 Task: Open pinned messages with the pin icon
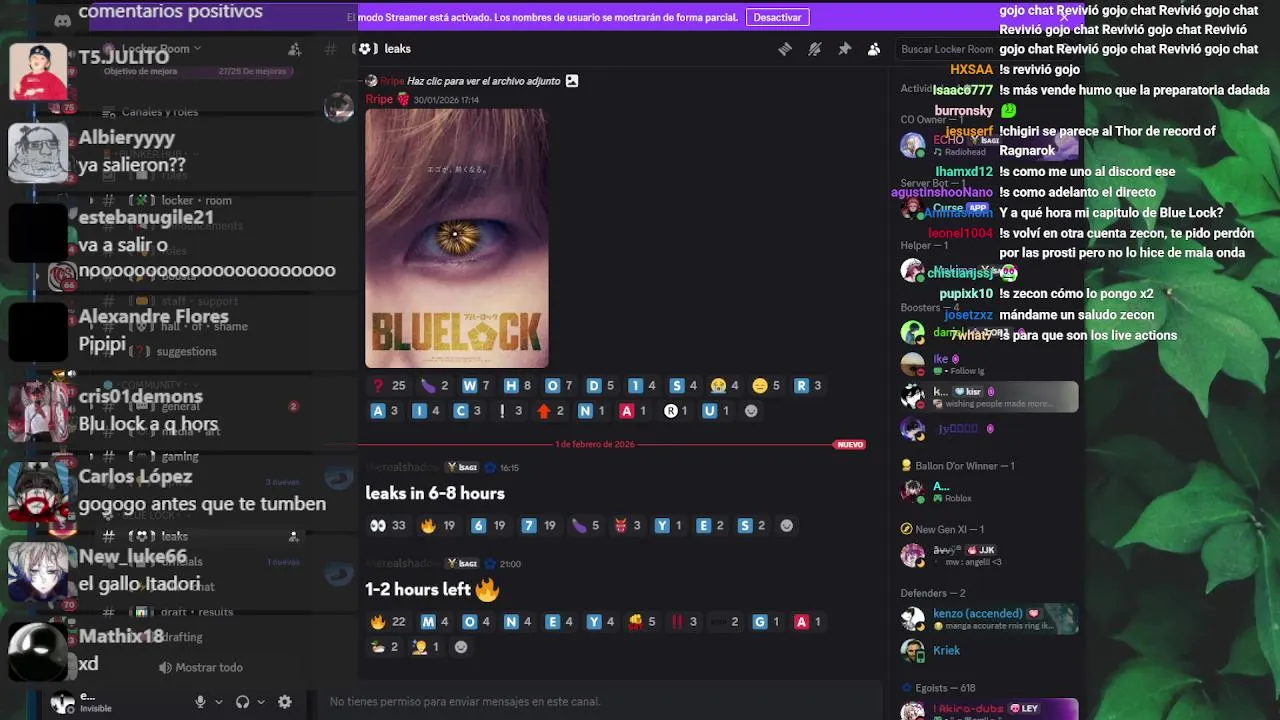tap(845, 49)
